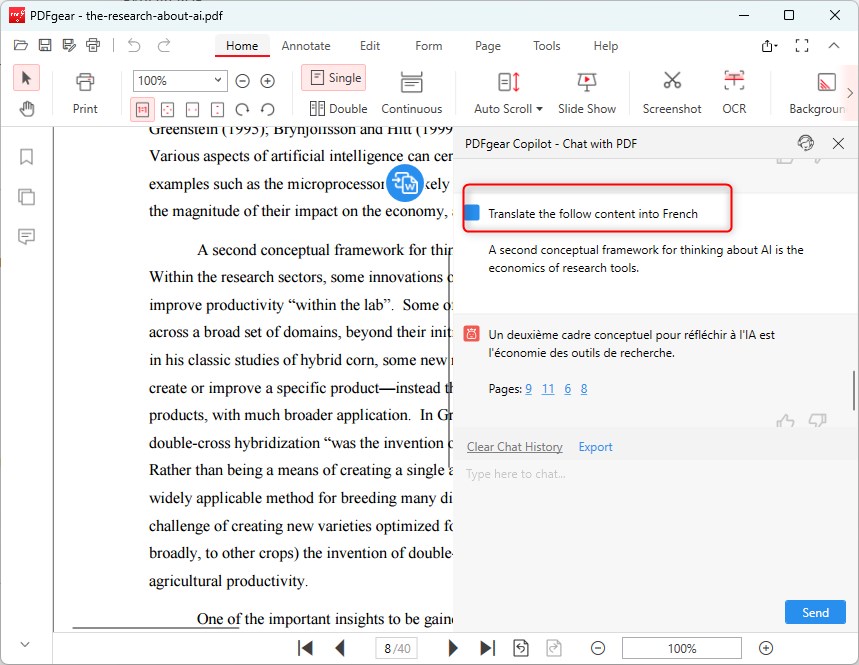
Task: Open the Tools menu
Action: [546, 46]
